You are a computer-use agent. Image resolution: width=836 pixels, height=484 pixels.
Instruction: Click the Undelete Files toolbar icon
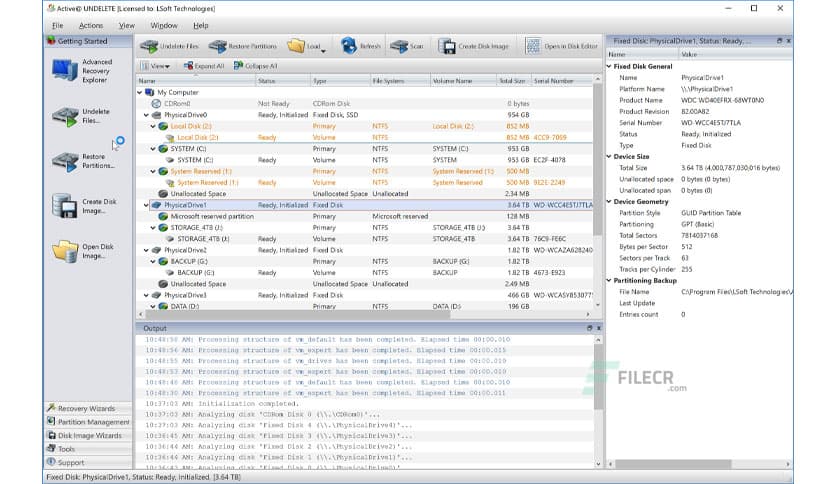169,46
